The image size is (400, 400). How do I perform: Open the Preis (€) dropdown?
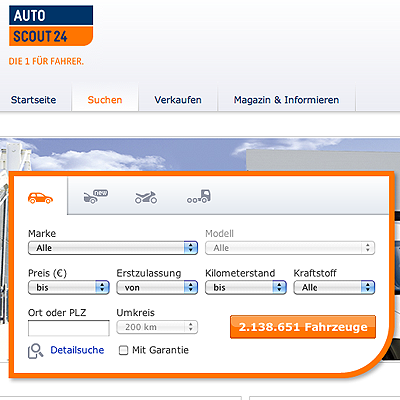(x=69, y=287)
